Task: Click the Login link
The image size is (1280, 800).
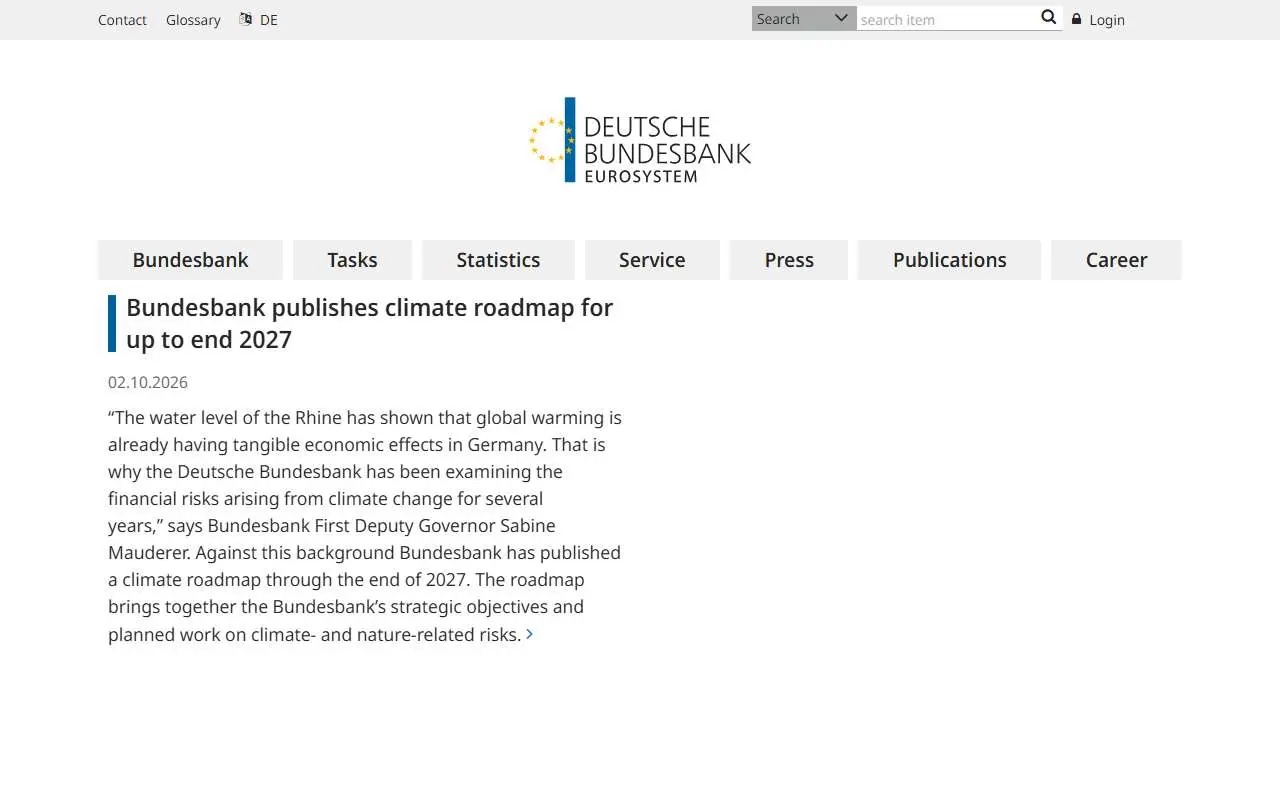Action: [1107, 20]
